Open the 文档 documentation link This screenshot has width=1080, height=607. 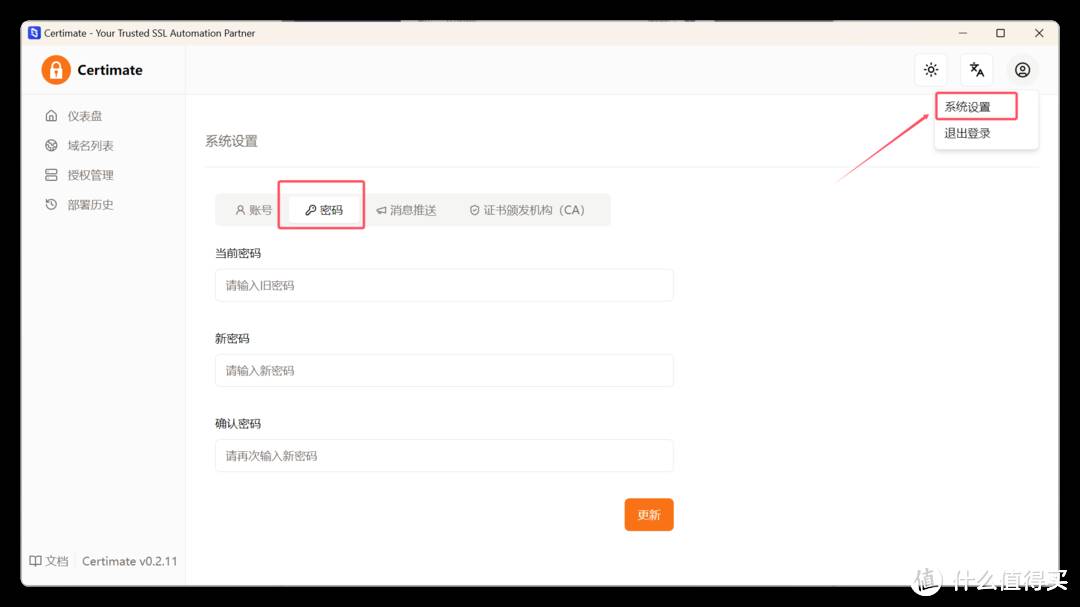(x=49, y=561)
